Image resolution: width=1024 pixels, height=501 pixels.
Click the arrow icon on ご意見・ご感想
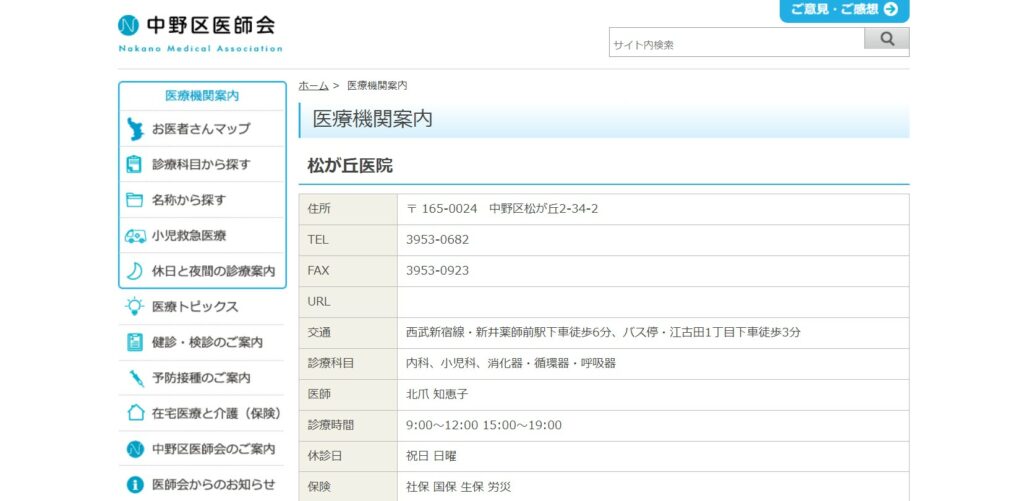(891, 9)
